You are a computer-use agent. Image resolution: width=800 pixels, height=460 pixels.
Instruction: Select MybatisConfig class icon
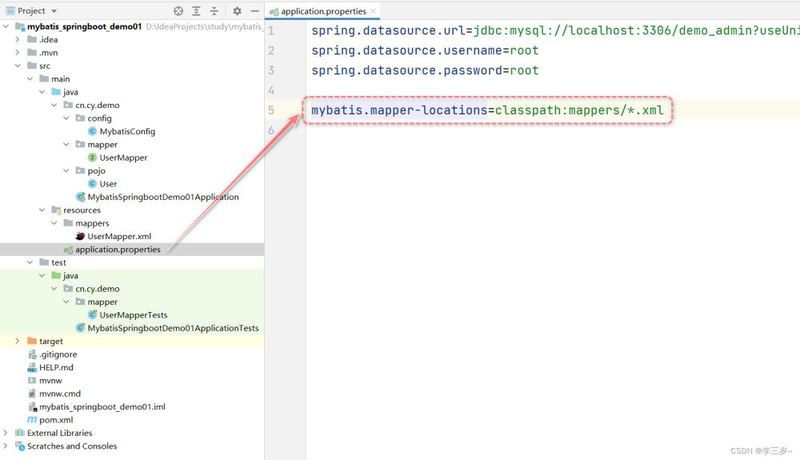click(92, 131)
